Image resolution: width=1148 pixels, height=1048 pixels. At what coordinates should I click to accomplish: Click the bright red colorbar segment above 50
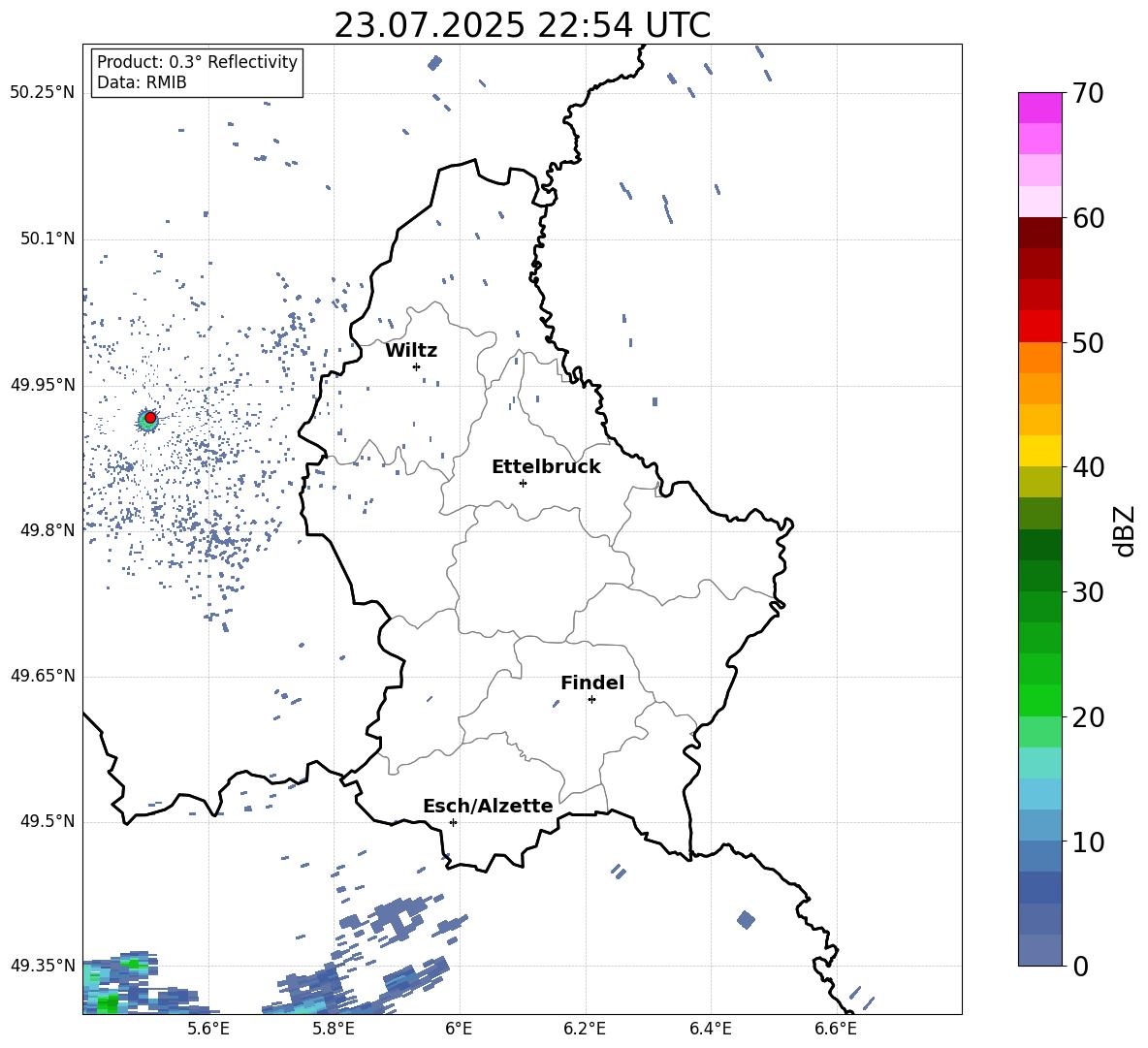(x=1040, y=327)
